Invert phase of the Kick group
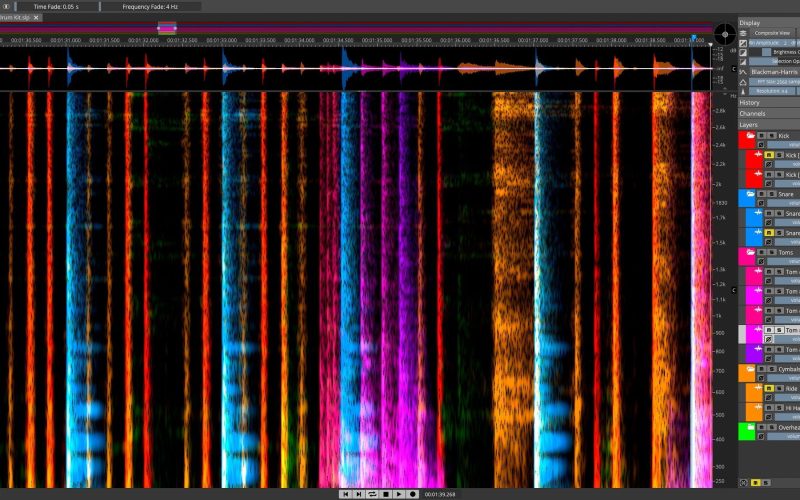 coord(761,145)
